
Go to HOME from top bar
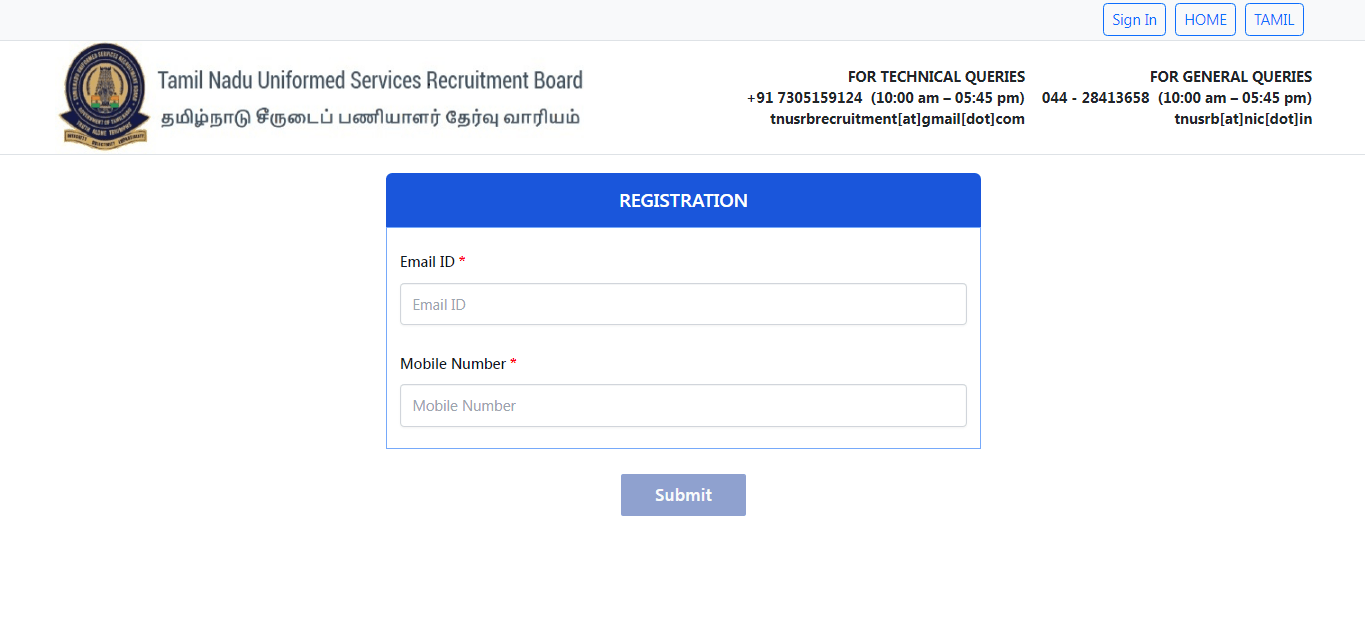(x=1205, y=20)
